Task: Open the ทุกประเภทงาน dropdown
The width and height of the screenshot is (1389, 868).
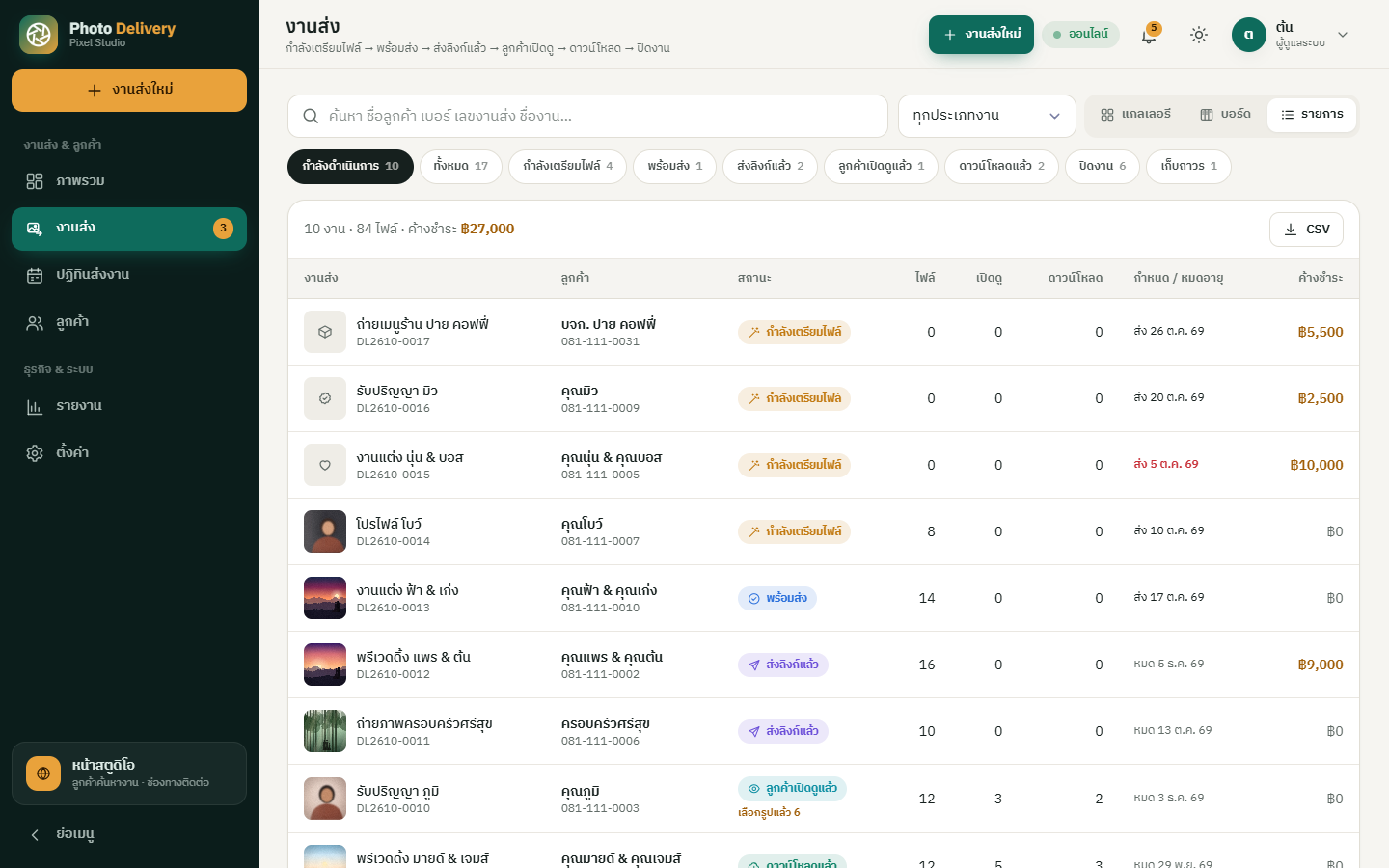Action: coord(987,116)
